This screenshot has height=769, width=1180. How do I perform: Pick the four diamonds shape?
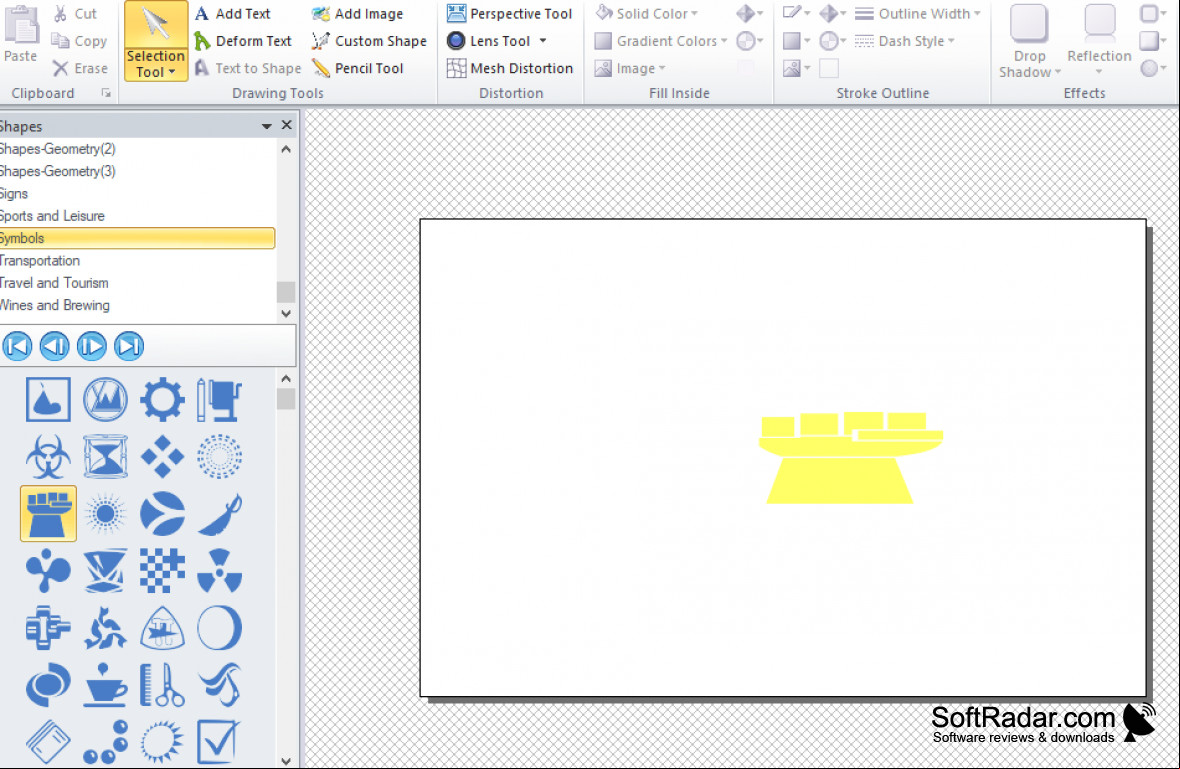point(162,457)
